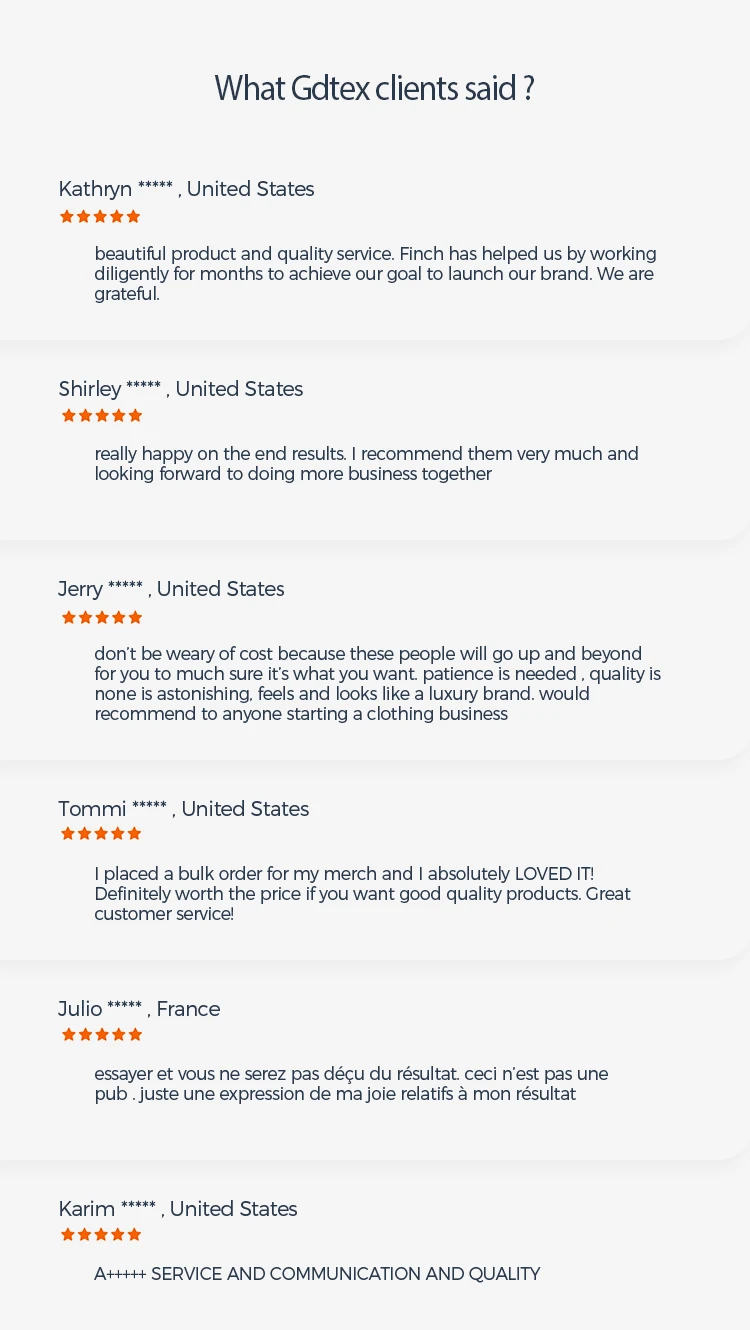Click the 'What Gdtex clients said ?' heading
Image resolution: width=750 pixels, height=1330 pixels.
[375, 88]
